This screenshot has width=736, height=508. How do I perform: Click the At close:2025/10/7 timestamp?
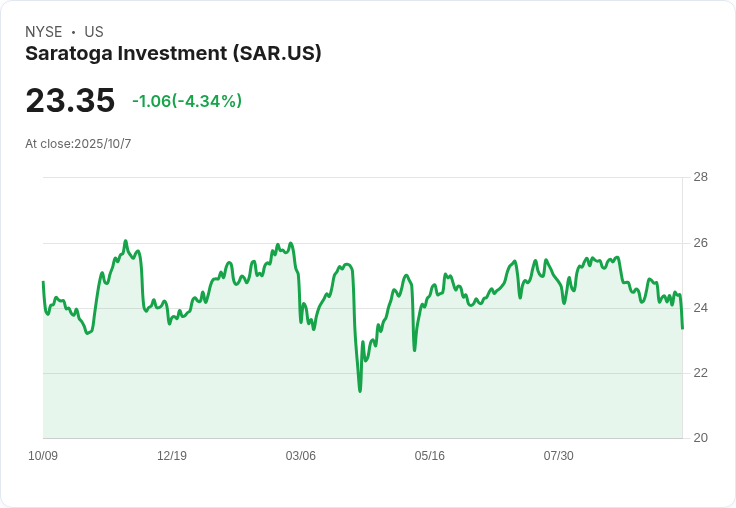[78, 144]
